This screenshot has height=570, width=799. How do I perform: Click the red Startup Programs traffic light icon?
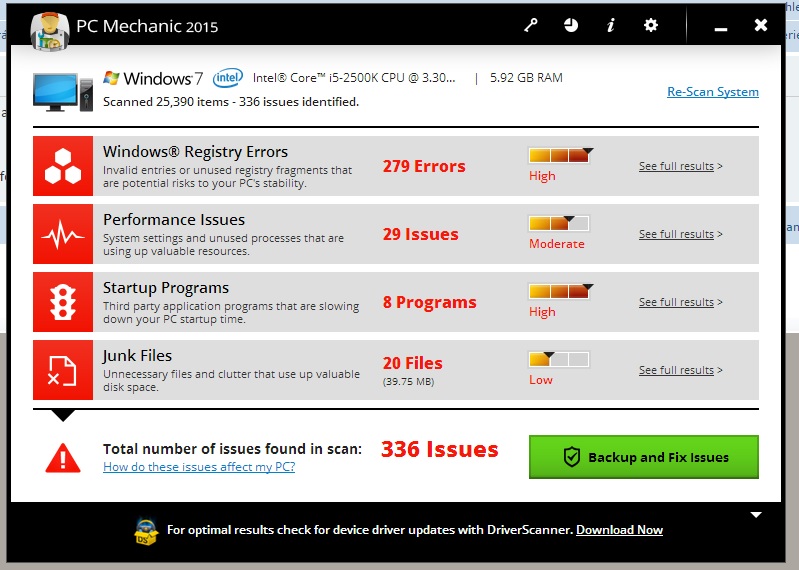[x=63, y=302]
